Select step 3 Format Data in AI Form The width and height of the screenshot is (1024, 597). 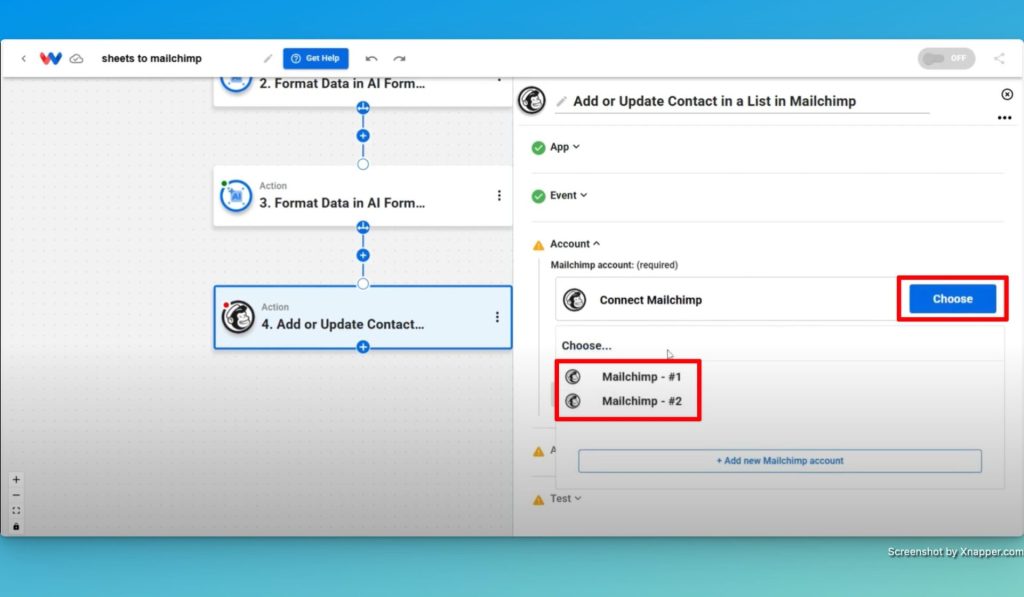[362, 196]
